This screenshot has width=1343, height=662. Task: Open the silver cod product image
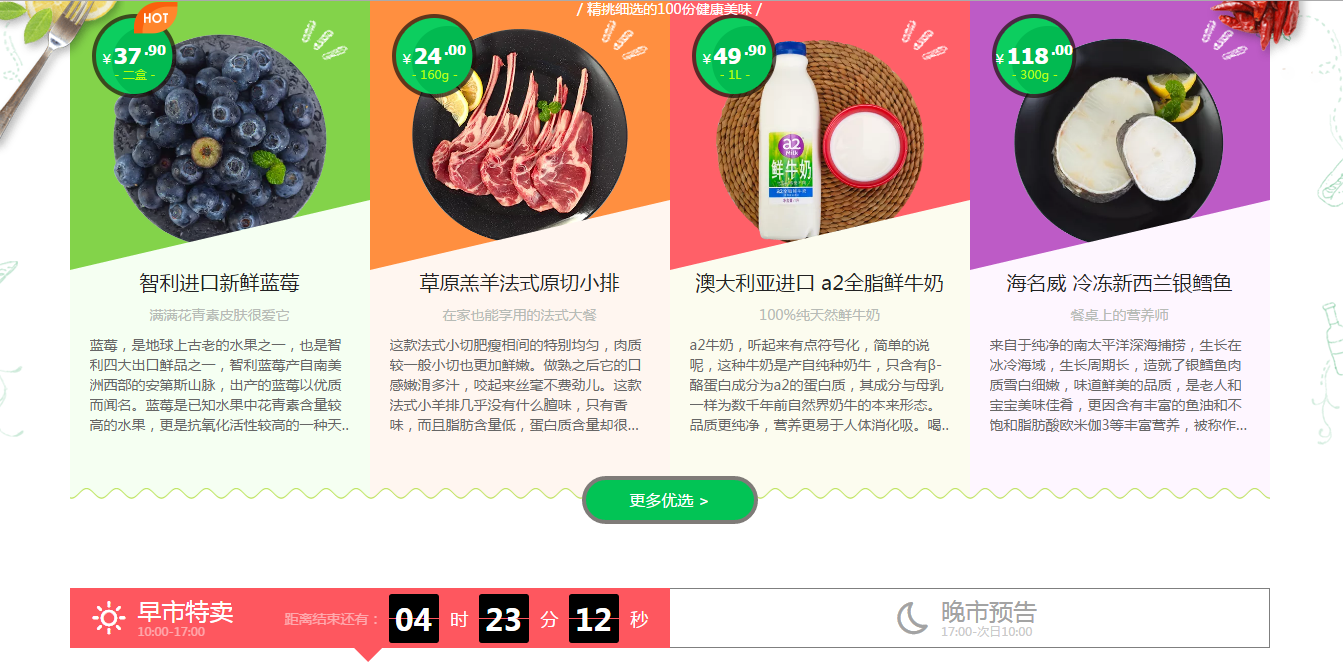pyautogui.click(x=1119, y=140)
